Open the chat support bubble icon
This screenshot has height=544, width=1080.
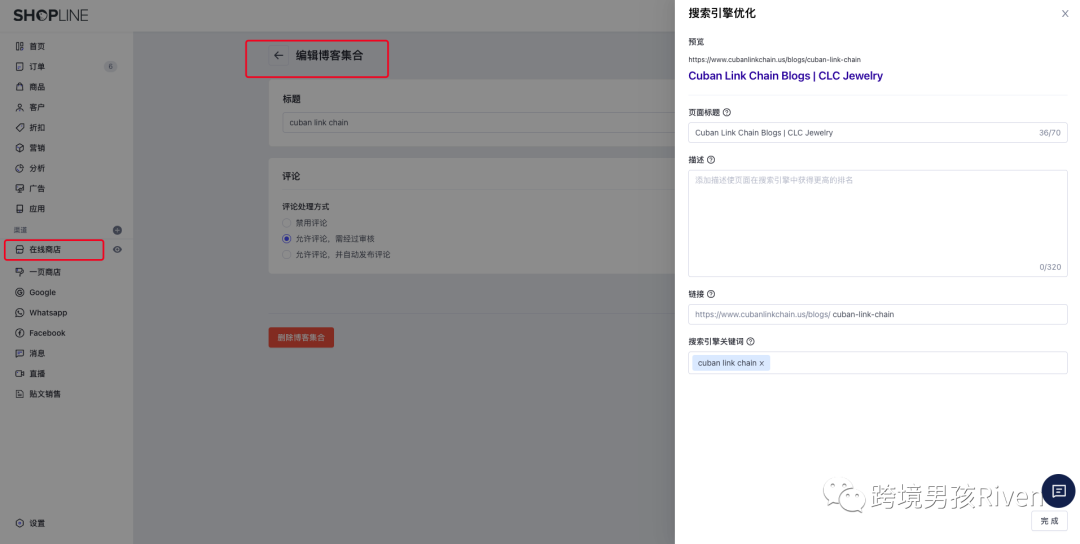pyautogui.click(x=1059, y=491)
